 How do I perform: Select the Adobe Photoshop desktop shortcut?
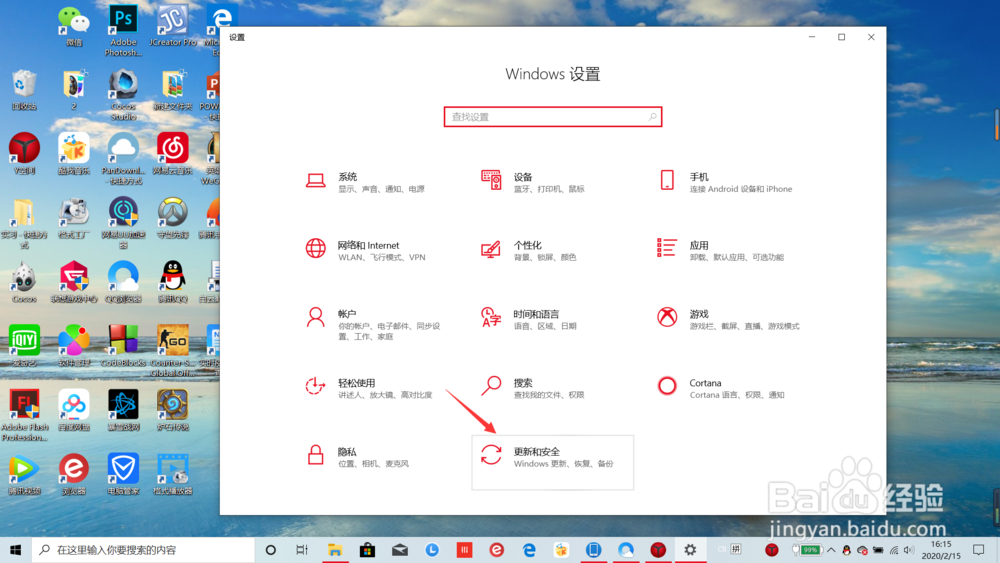point(123,31)
